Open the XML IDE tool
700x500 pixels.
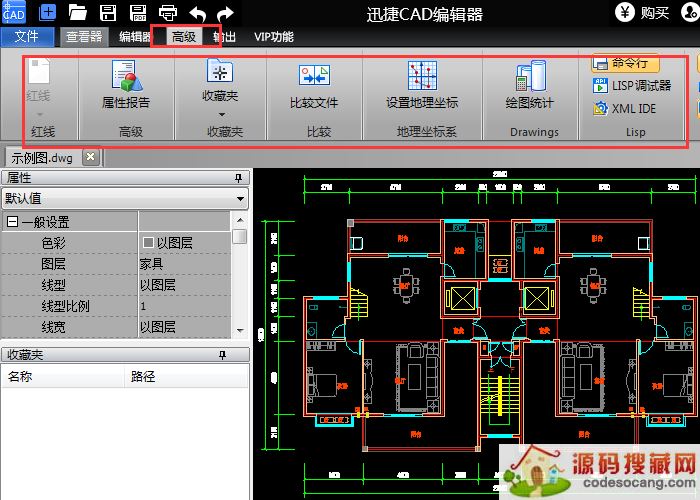click(x=632, y=107)
